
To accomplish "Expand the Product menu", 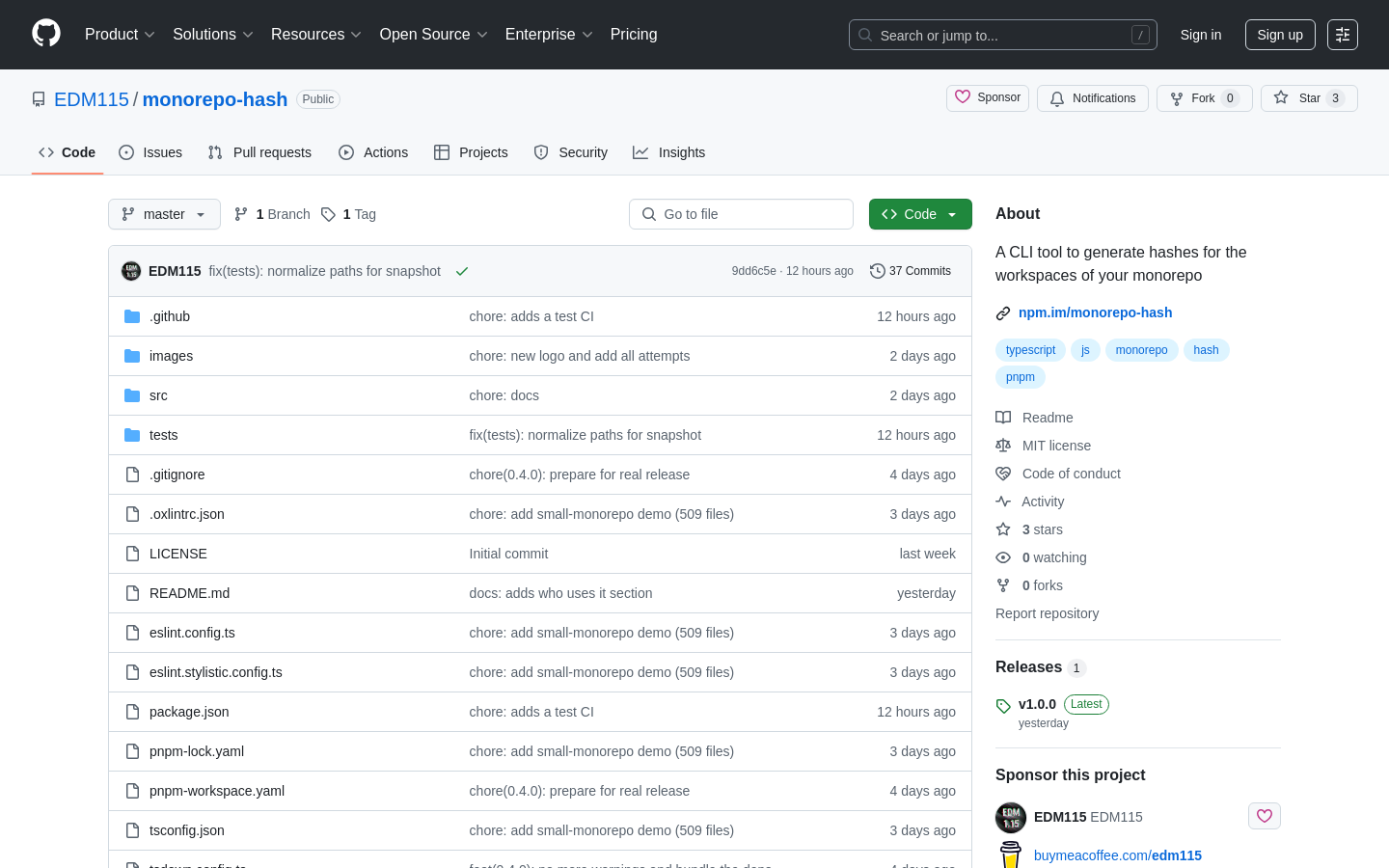I will [x=120, y=35].
